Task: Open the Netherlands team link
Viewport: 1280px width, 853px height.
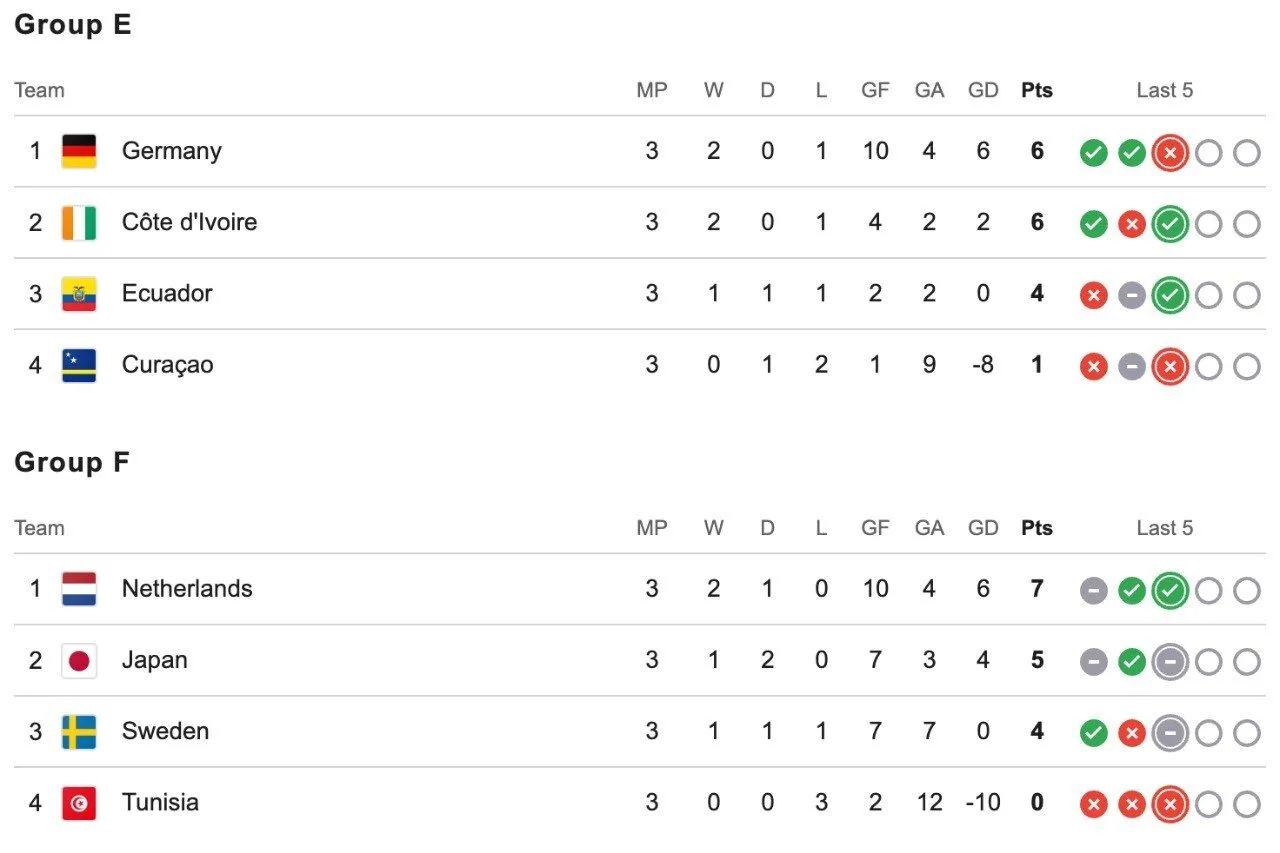Action: coord(187,589)
